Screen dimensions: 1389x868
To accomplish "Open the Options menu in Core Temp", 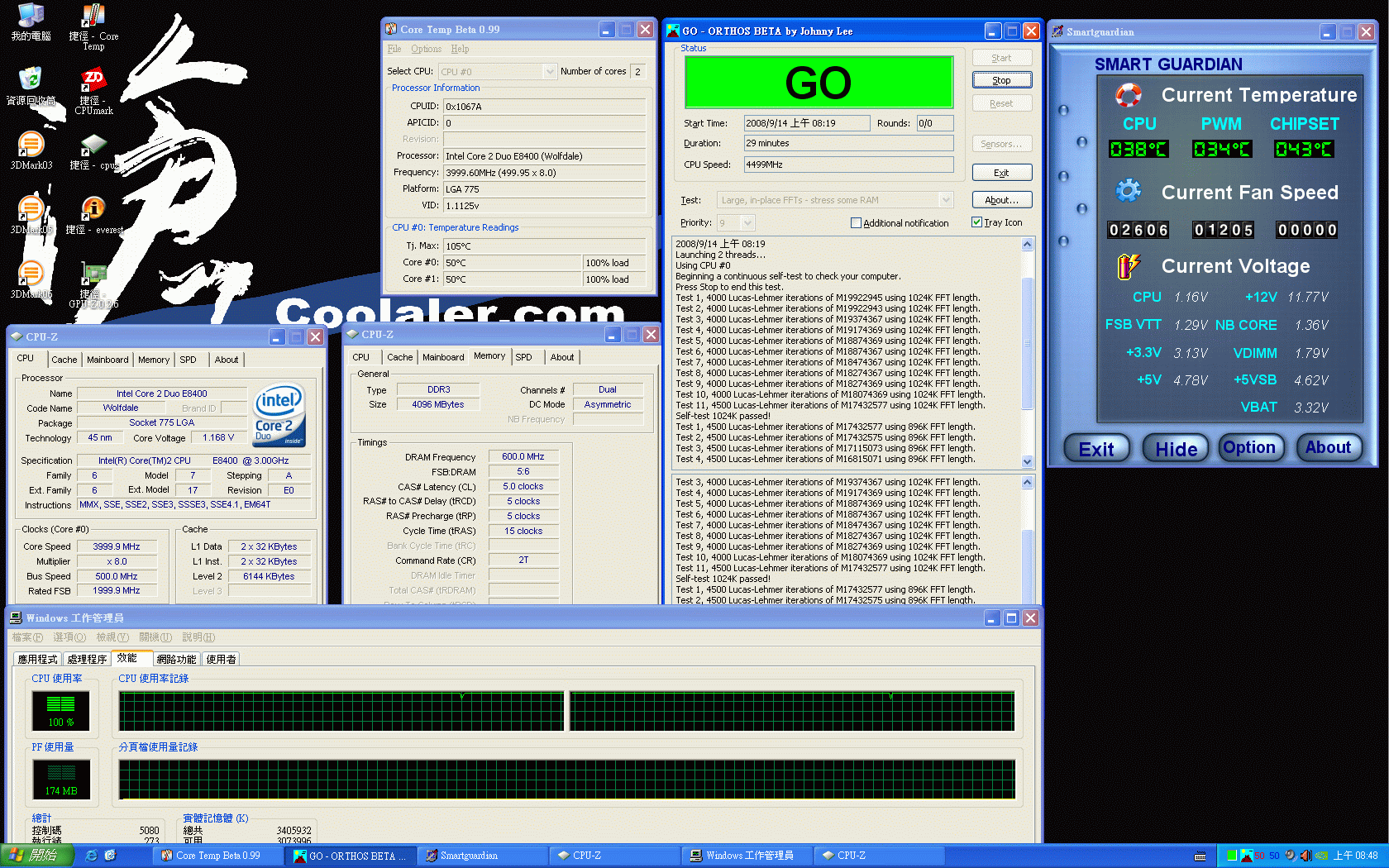I will (426, 49).
